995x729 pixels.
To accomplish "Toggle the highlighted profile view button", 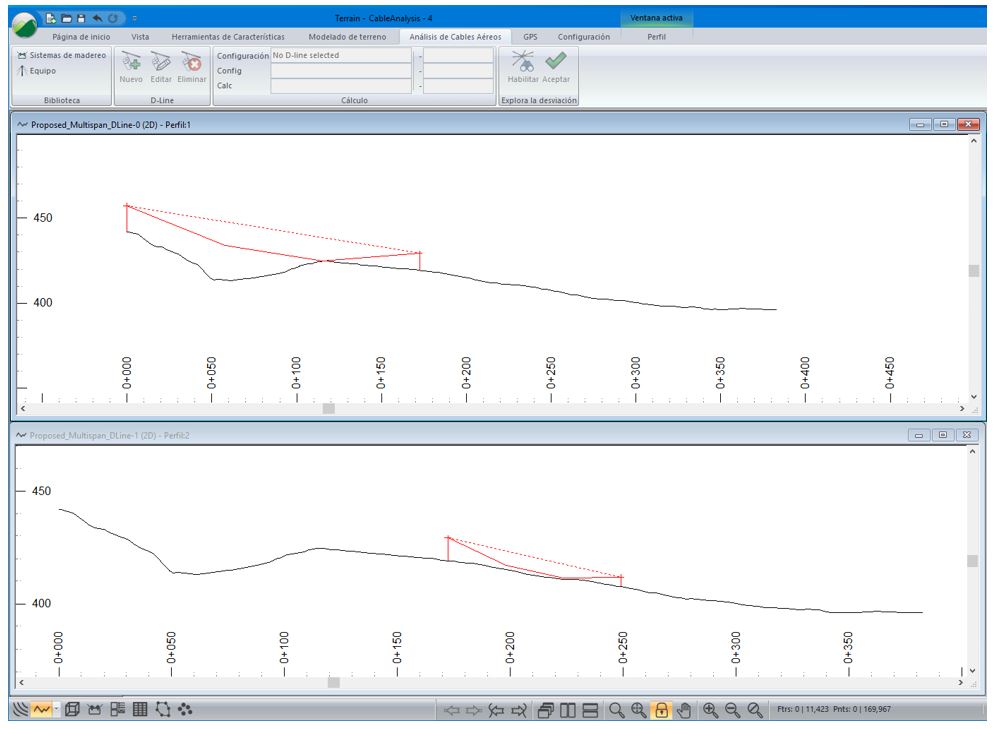I will click(x=42, y=710).
